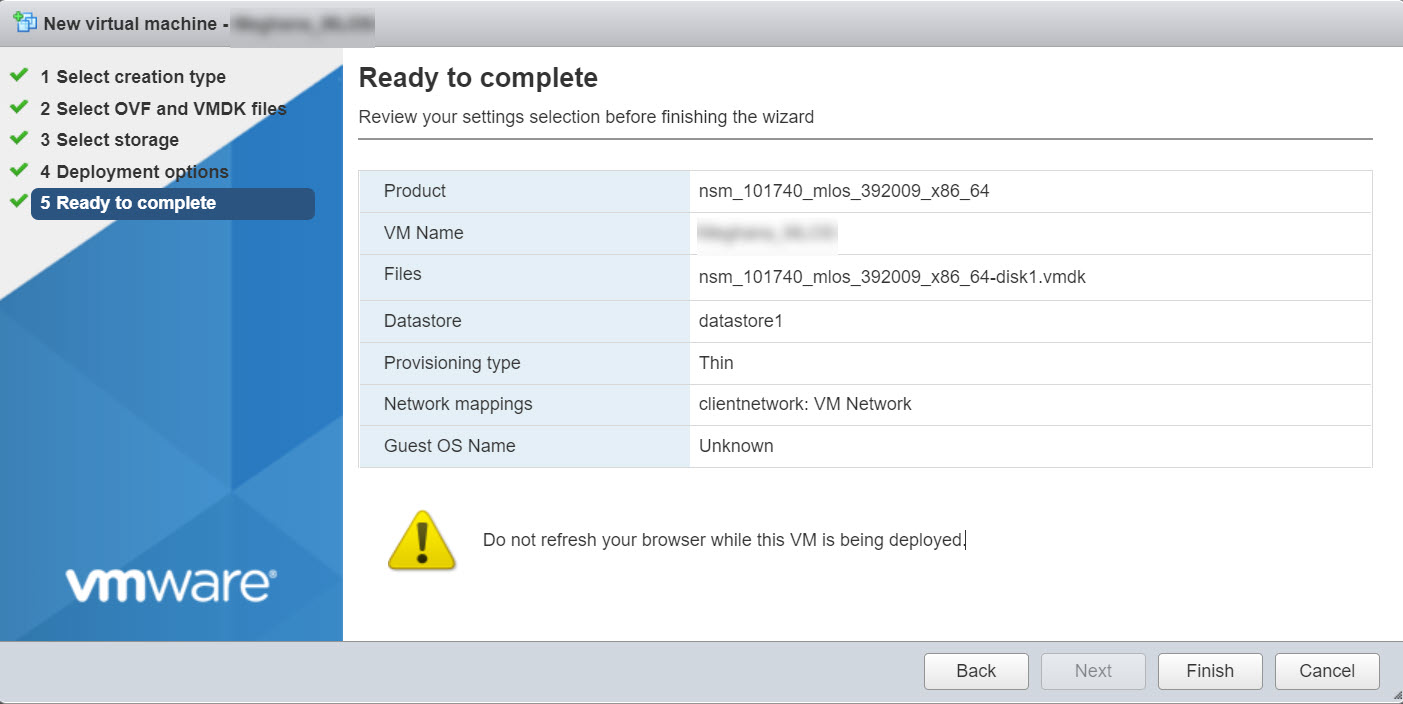Viewport: 1403px width, 704px height.
Task: Click the clientnetwork: VM Network value
Action: (805, 404)
